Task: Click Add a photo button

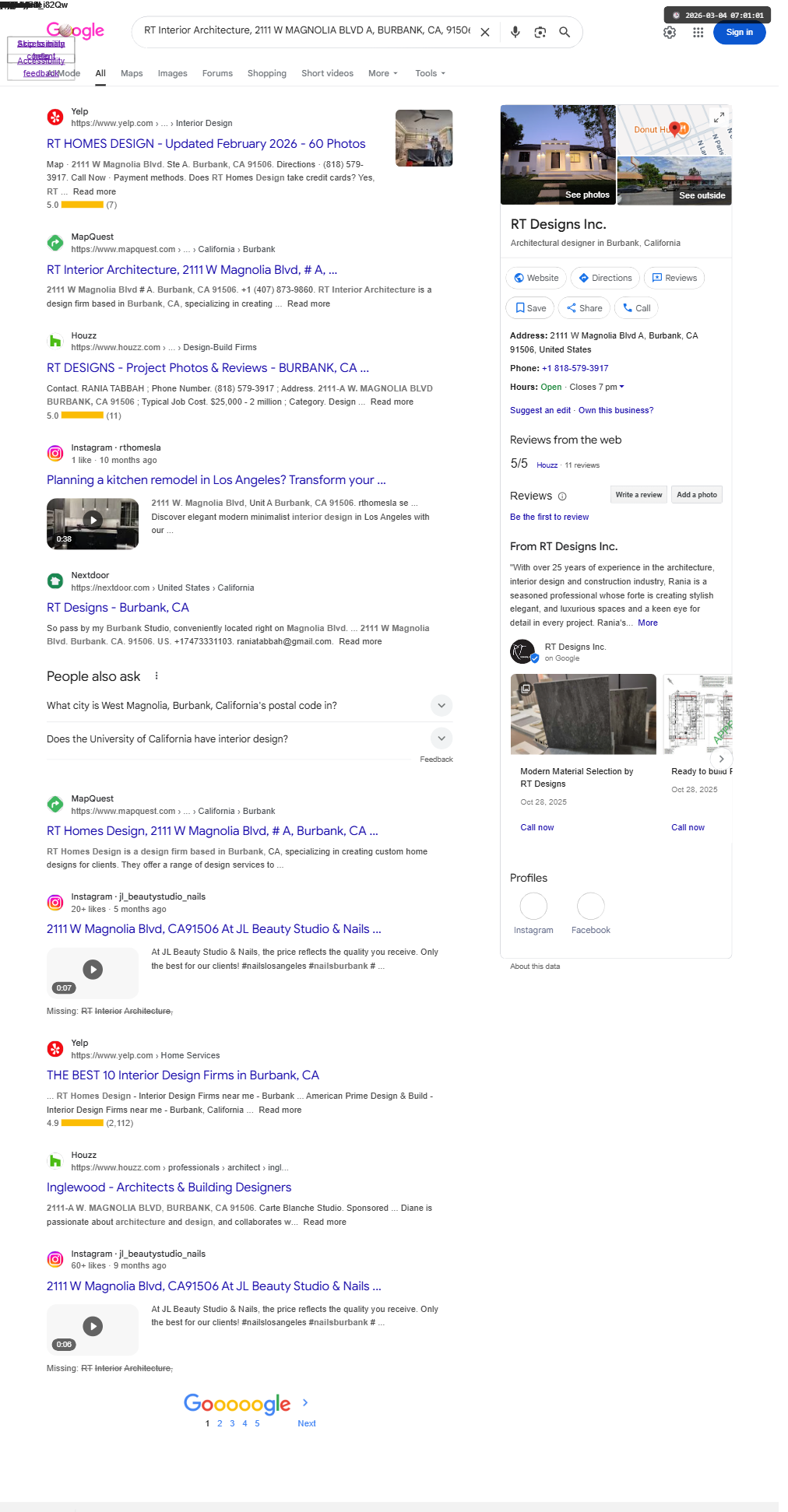Action: tap(697, 495)
